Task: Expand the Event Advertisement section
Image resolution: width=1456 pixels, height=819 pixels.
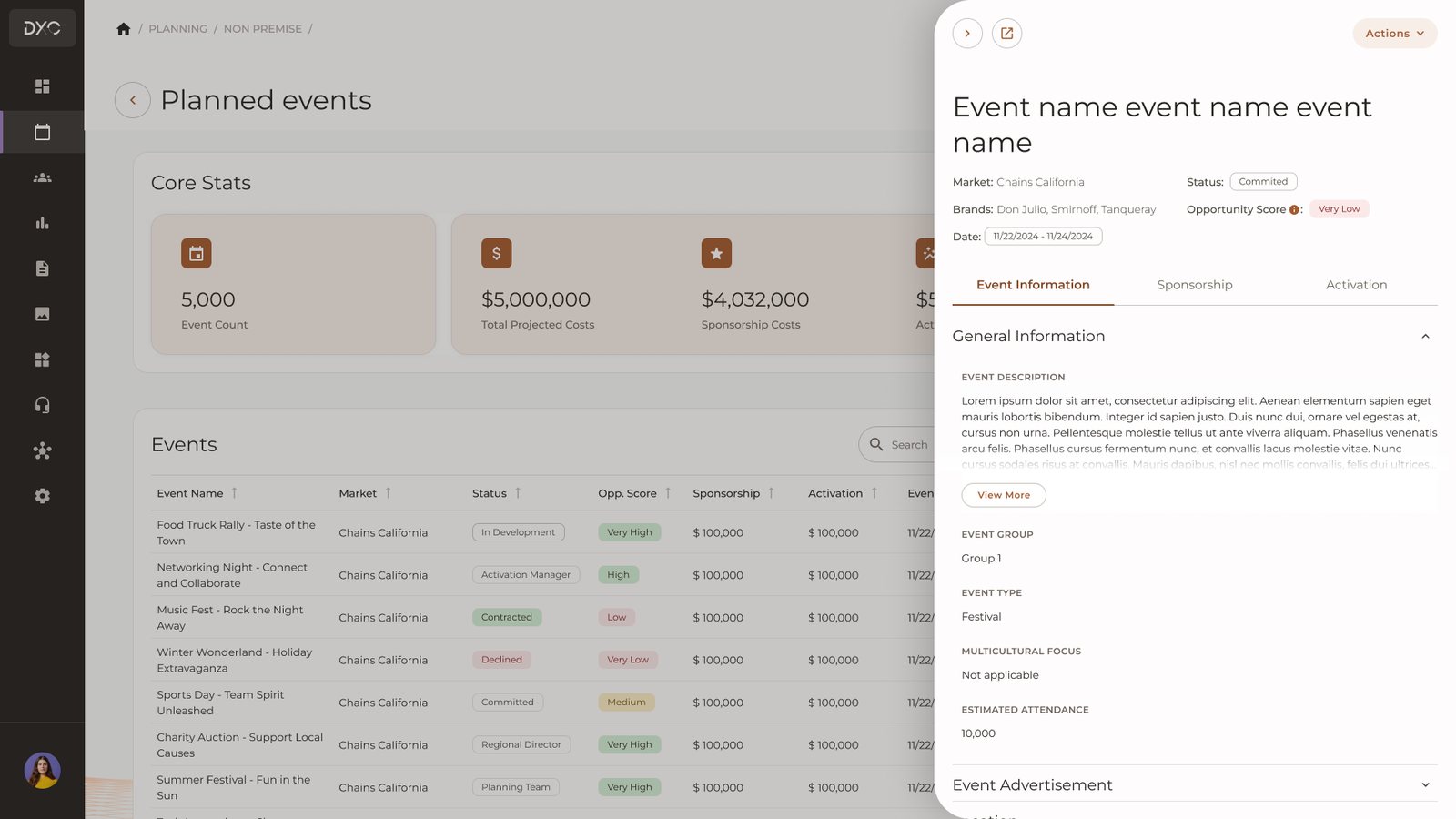Action: [x=1425, y=785]
